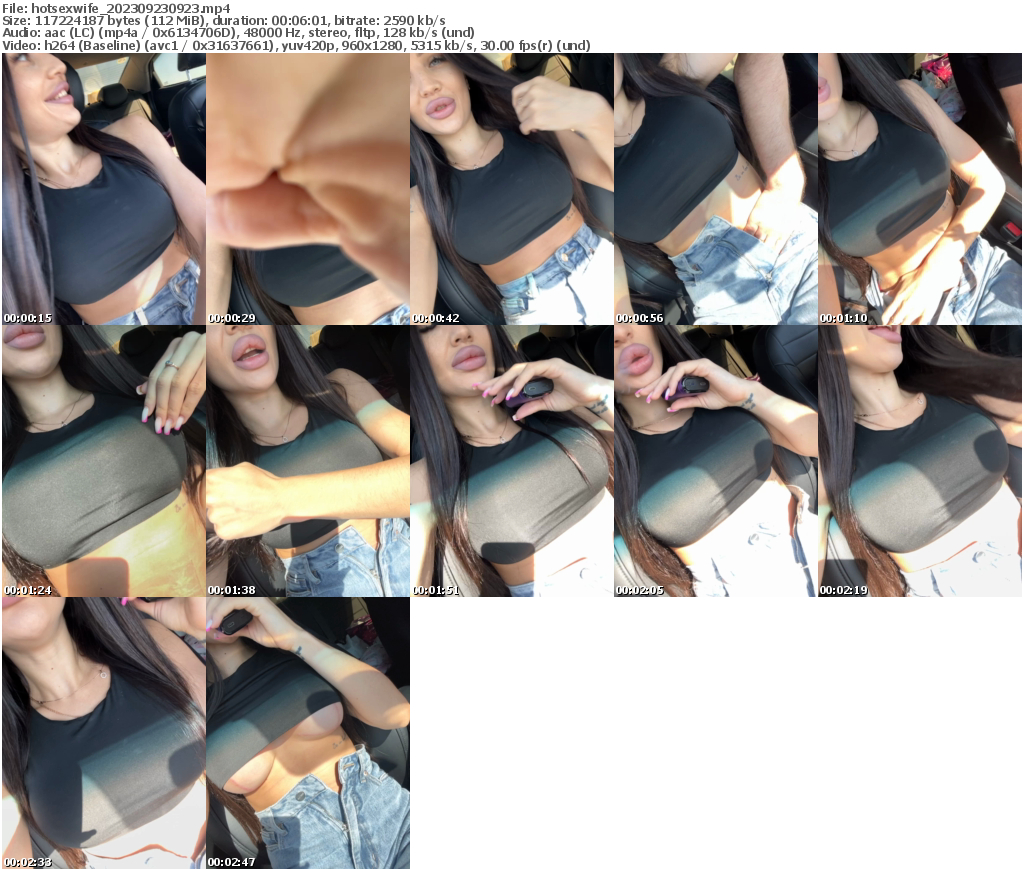Select the frame preview at 00:00:56

(716, 190)
